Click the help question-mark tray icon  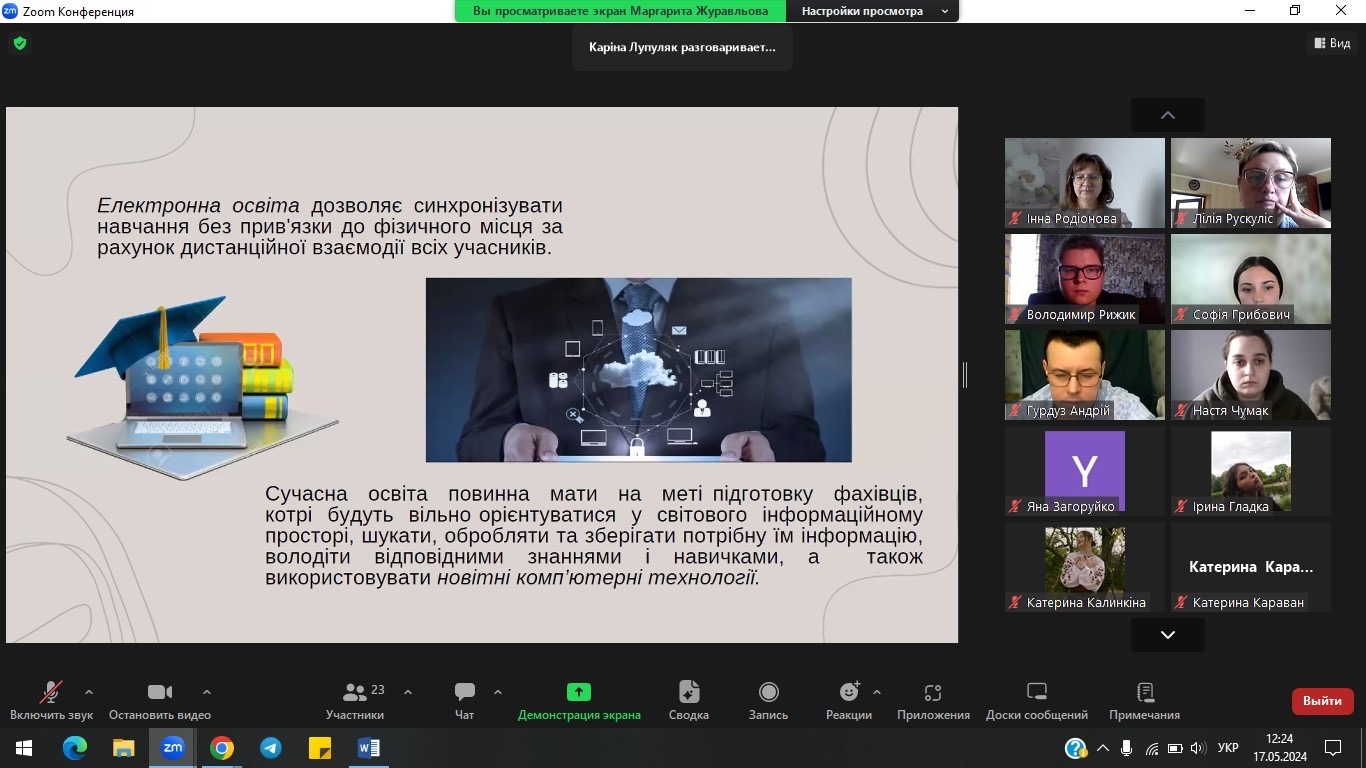click(x=1076, y=748)
